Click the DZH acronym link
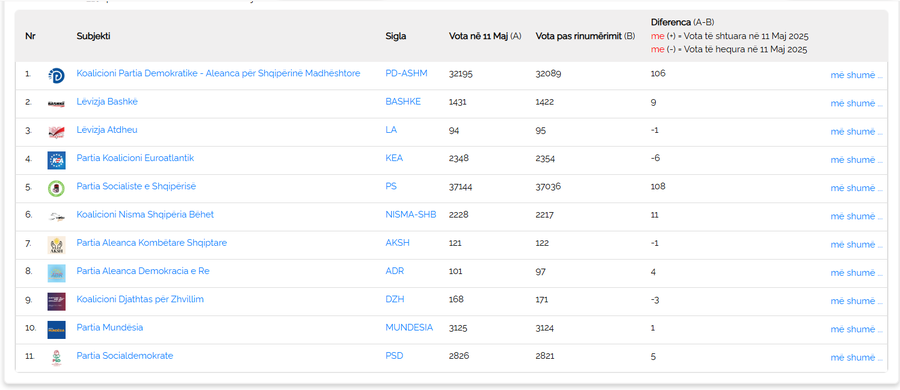 [395, 299]
